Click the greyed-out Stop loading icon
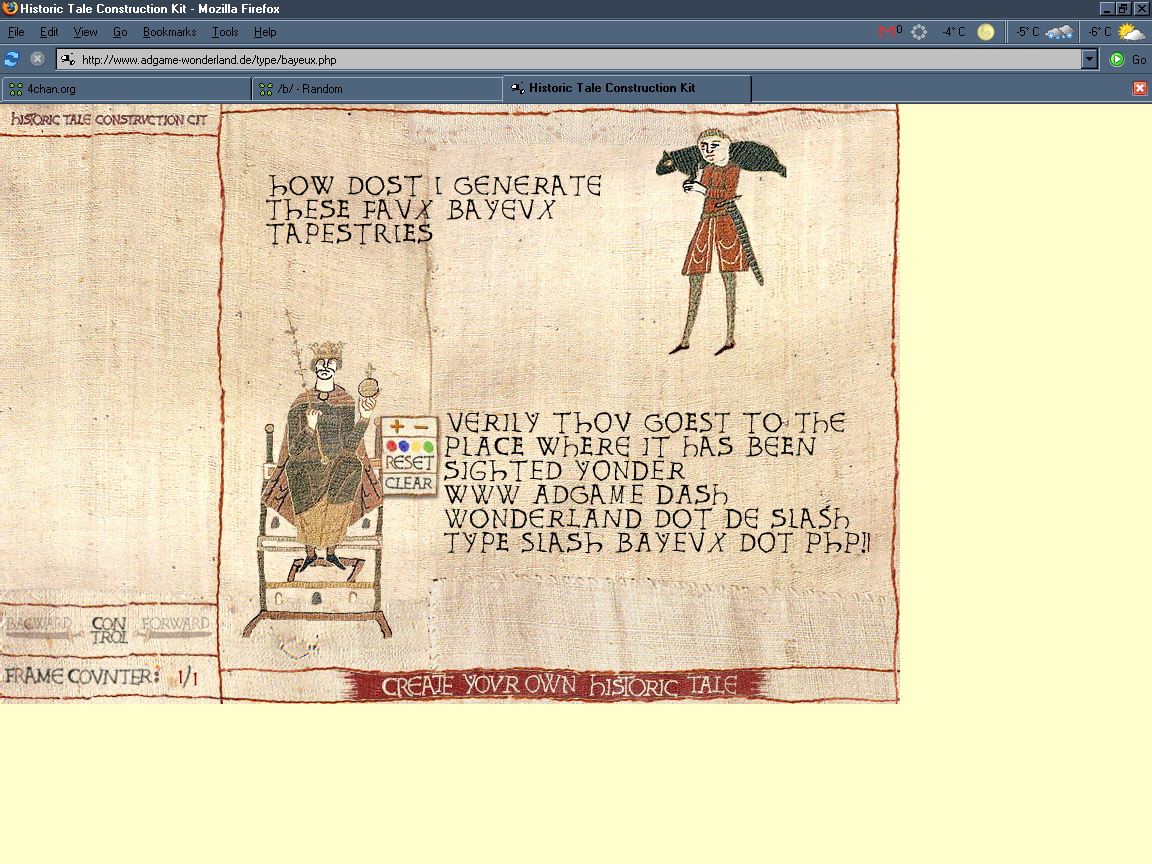 [x=37, y=59]
